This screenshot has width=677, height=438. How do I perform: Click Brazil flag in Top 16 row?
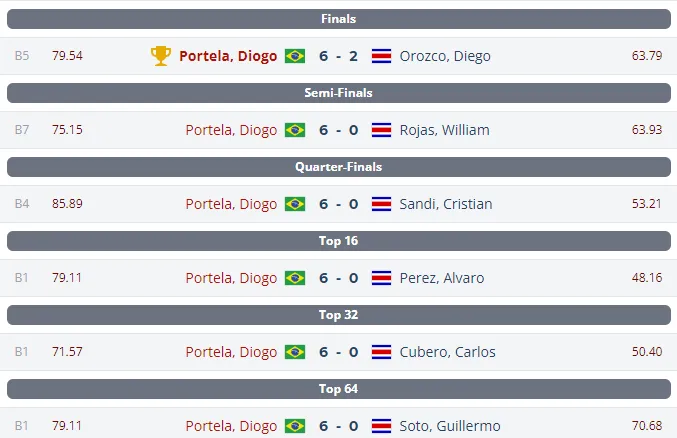(x=295, y=278)
